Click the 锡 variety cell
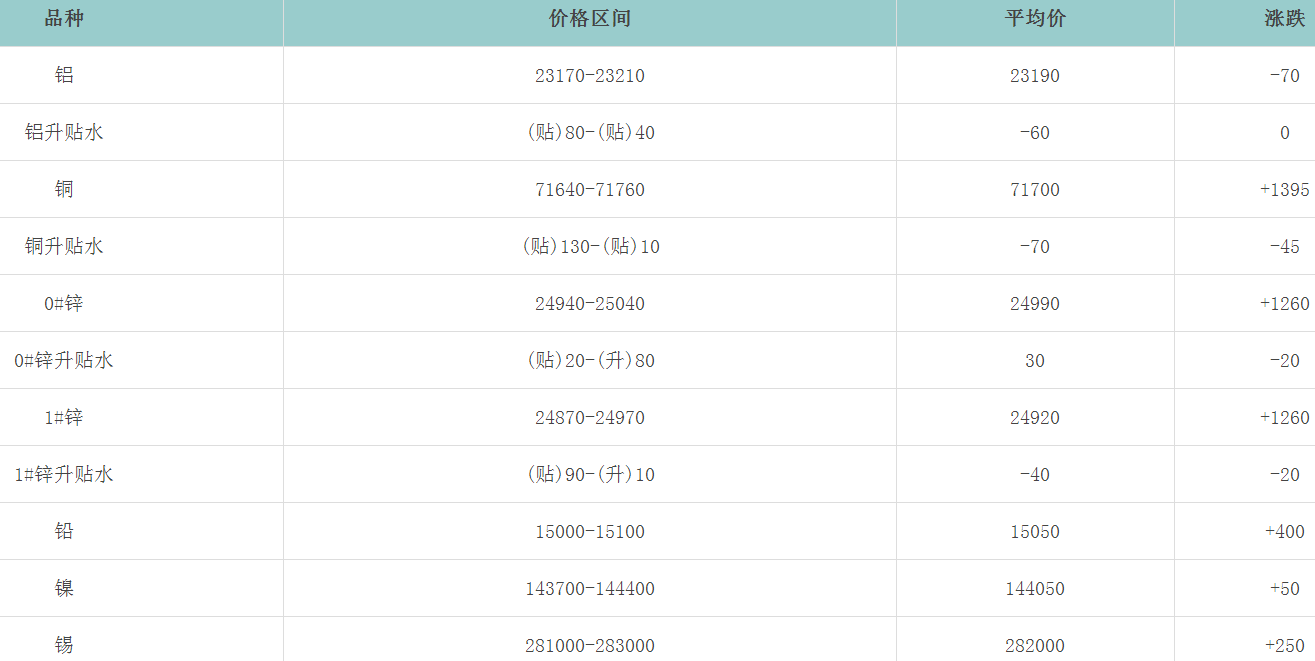This screenshot has height=661, width=1315. pyautogui.click(x=64, y=645)
